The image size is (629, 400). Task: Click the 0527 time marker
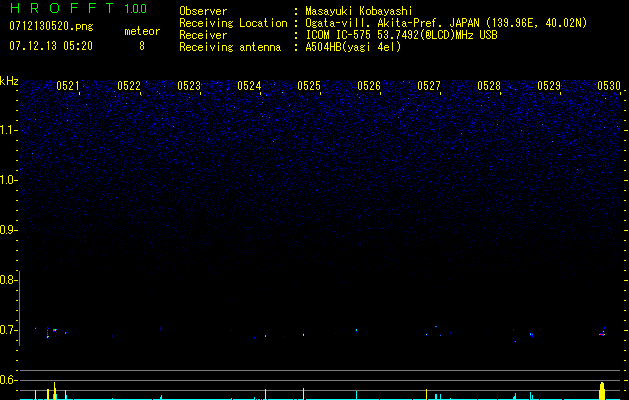tap(429, 86)
